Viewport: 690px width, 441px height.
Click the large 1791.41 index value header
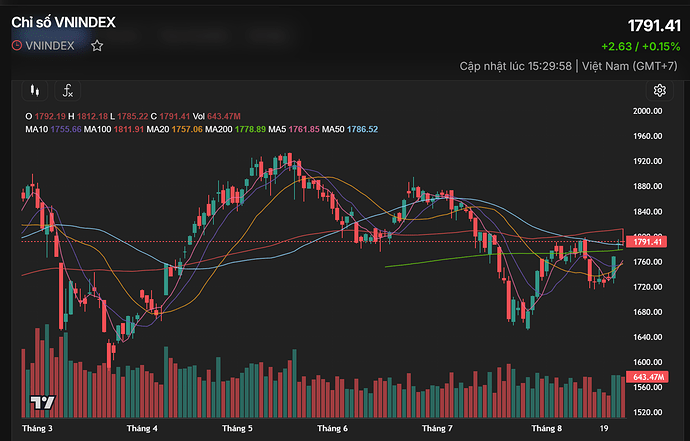tap(654, 26)
